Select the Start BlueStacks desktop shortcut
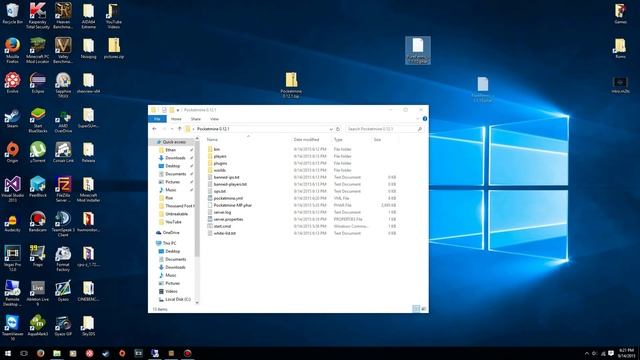Image resolution: width=640 pixels, height=360 pixels. pyautogui.click(x=38, y=120)
